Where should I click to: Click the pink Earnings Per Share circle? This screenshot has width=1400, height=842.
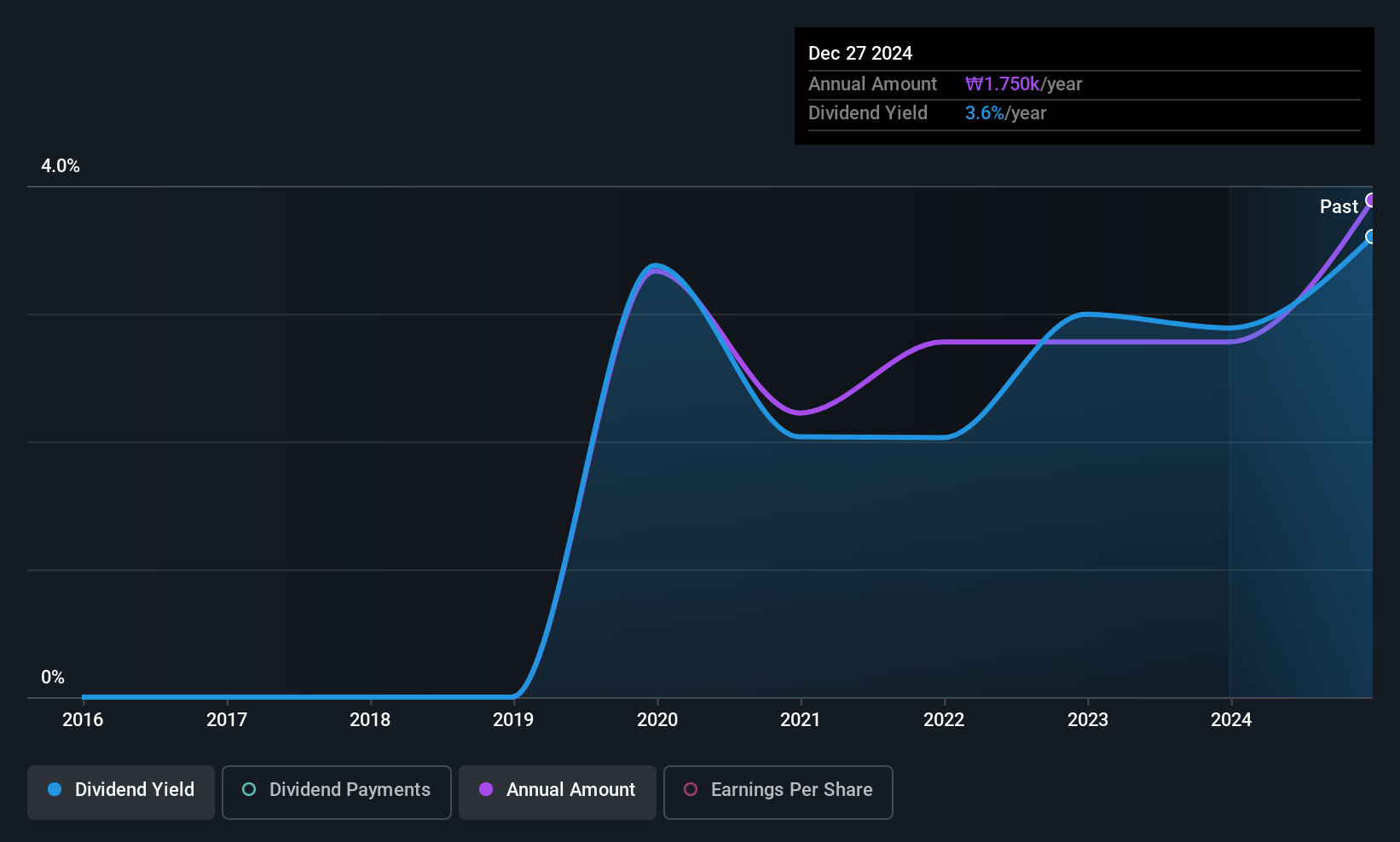[691, 789]
